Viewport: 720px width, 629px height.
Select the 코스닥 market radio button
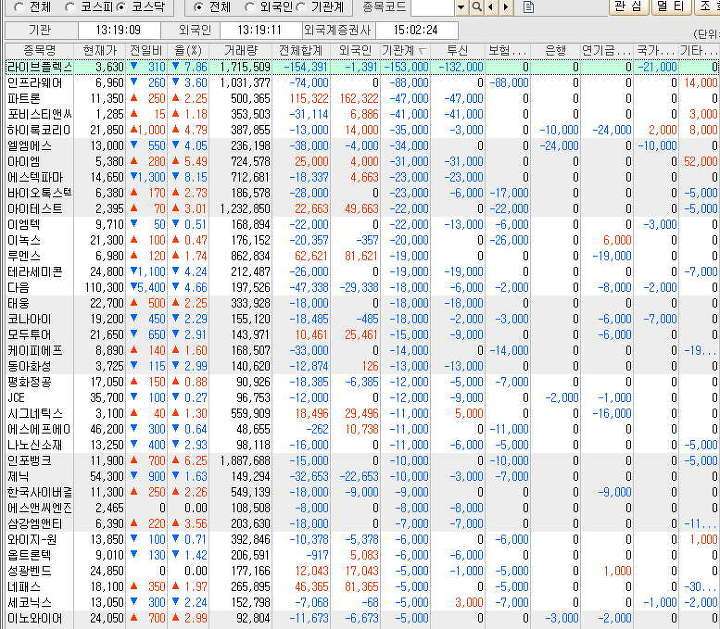pos(121,7)
